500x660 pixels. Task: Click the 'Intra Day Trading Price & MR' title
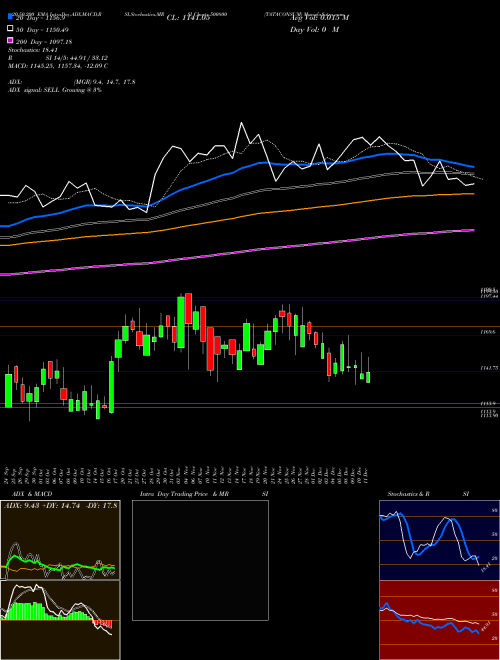coord(184,494)
